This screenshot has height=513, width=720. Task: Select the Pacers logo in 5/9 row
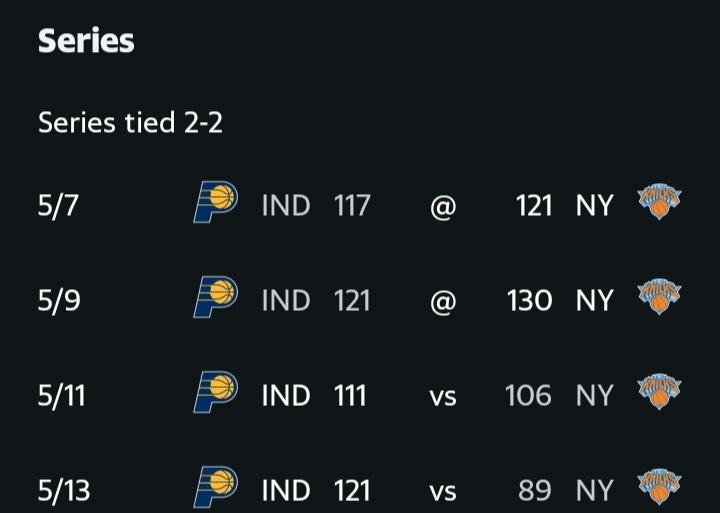[215, 297]
